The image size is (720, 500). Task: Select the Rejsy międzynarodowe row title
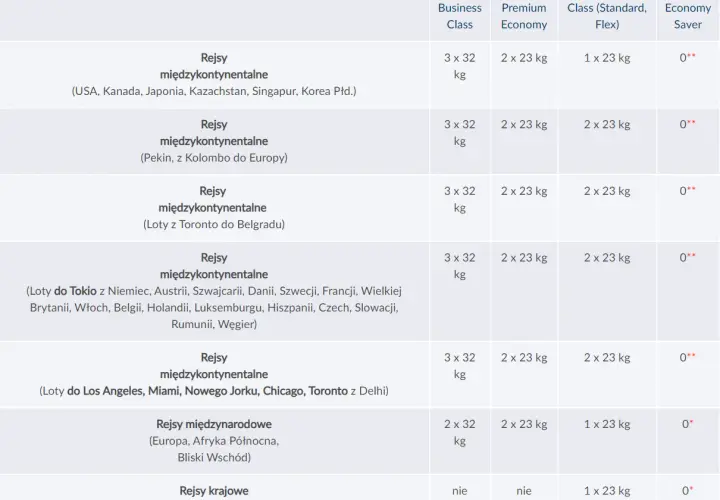[214, 424]
